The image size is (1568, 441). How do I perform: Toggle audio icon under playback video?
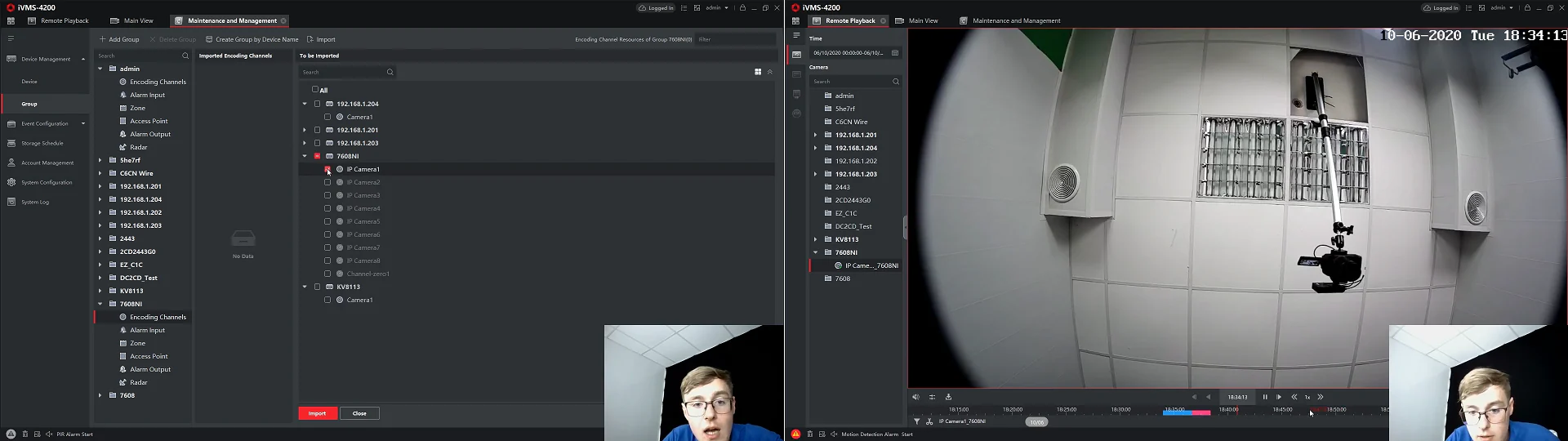click(x=915, y=397)
